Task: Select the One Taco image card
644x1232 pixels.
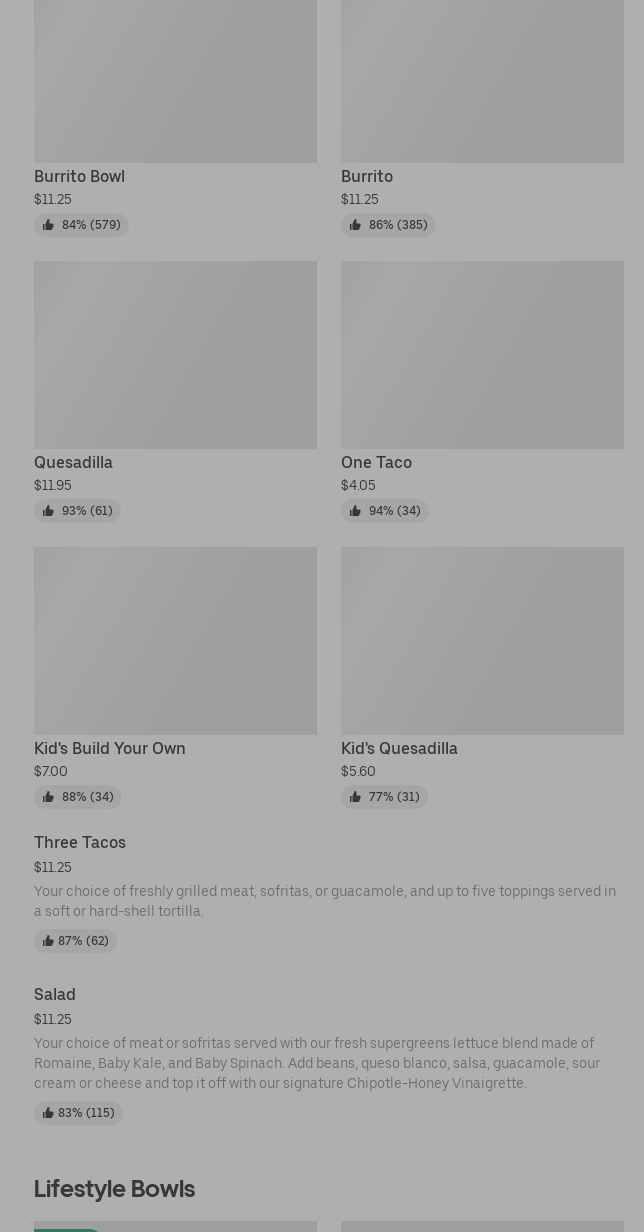Action: 482,355
